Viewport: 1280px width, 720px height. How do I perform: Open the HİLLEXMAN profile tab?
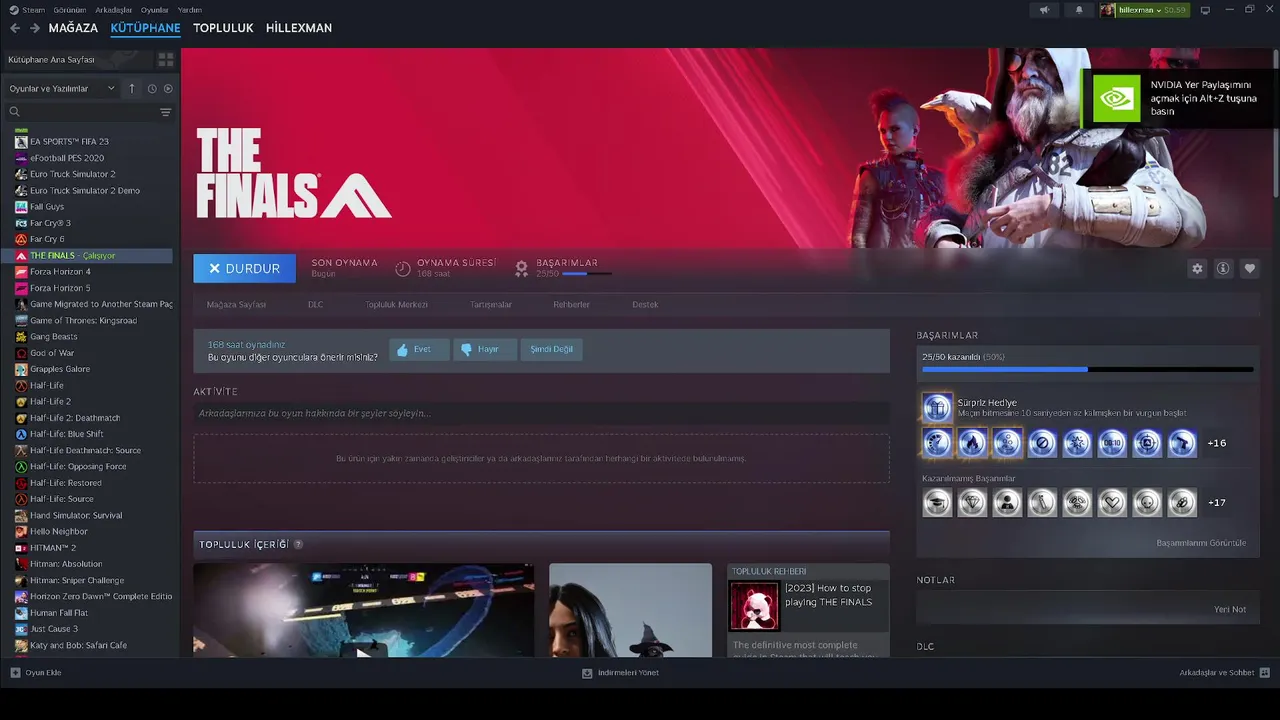tap(299, 28)
